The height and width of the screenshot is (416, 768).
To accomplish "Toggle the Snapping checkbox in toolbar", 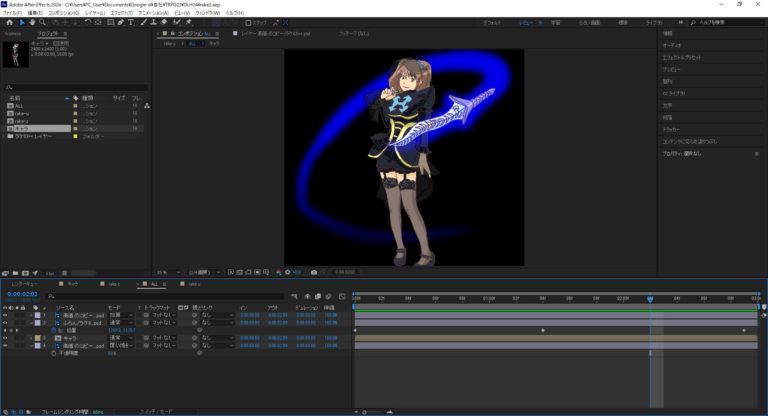I will click(x=248, y=23).
